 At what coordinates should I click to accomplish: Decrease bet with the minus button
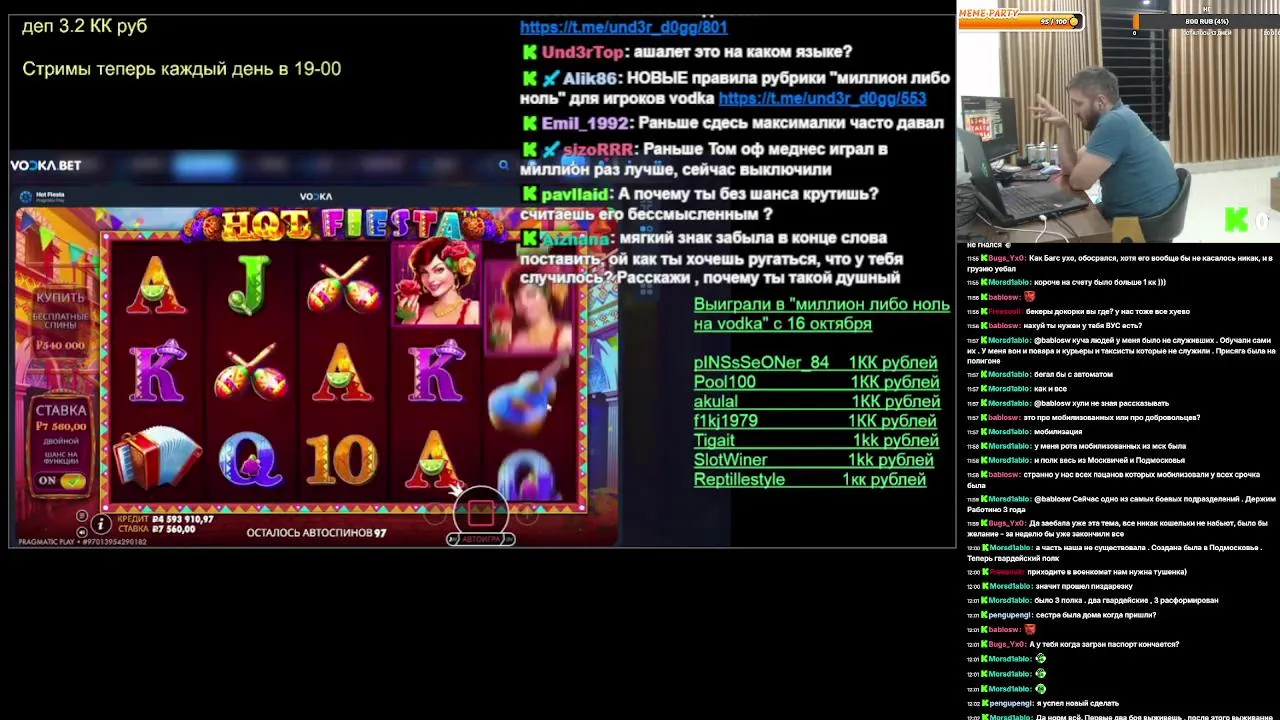pyautogui.click(x=434, y=516)
